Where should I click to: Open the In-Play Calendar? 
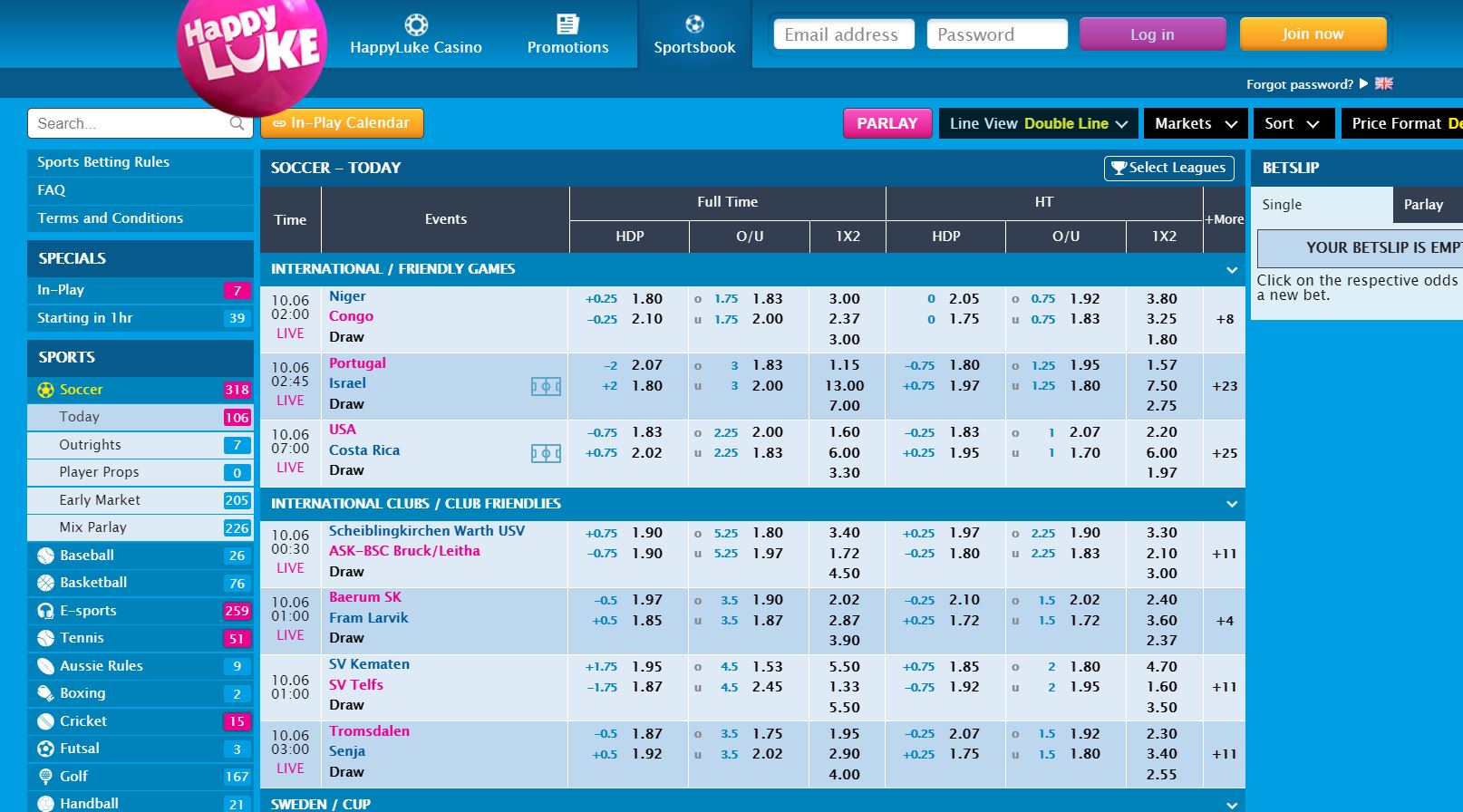click(342, 123)
